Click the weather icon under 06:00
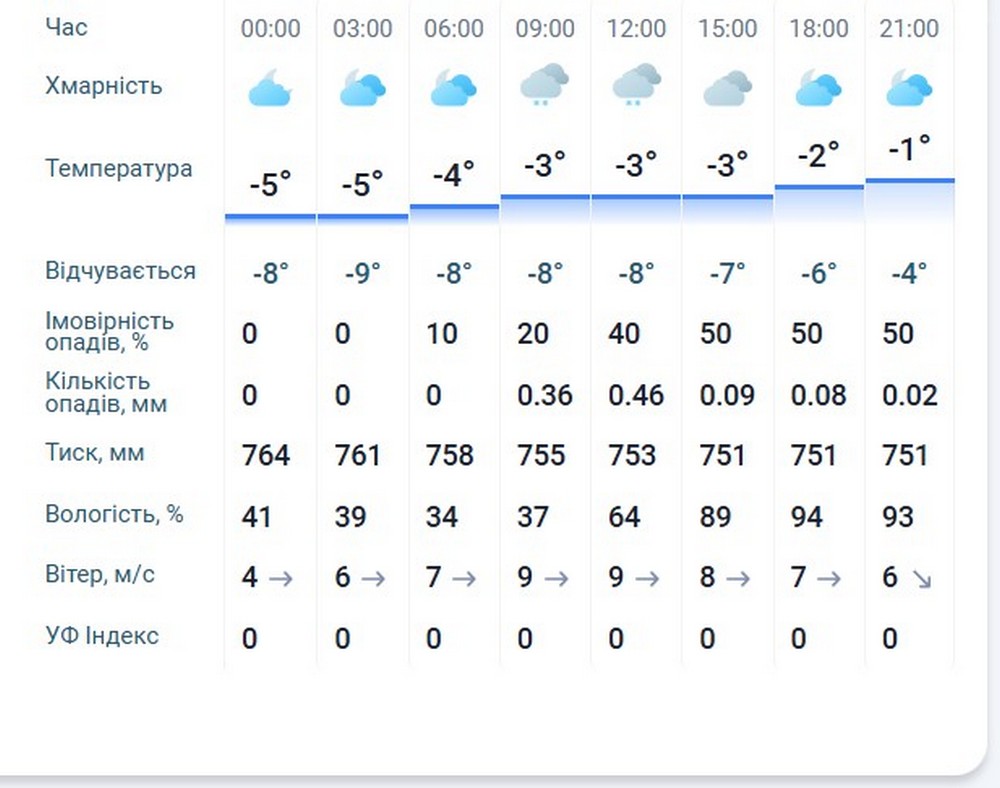Image resolution: width=1000 pixels, height=788 pixels. [x=453, y=88]
